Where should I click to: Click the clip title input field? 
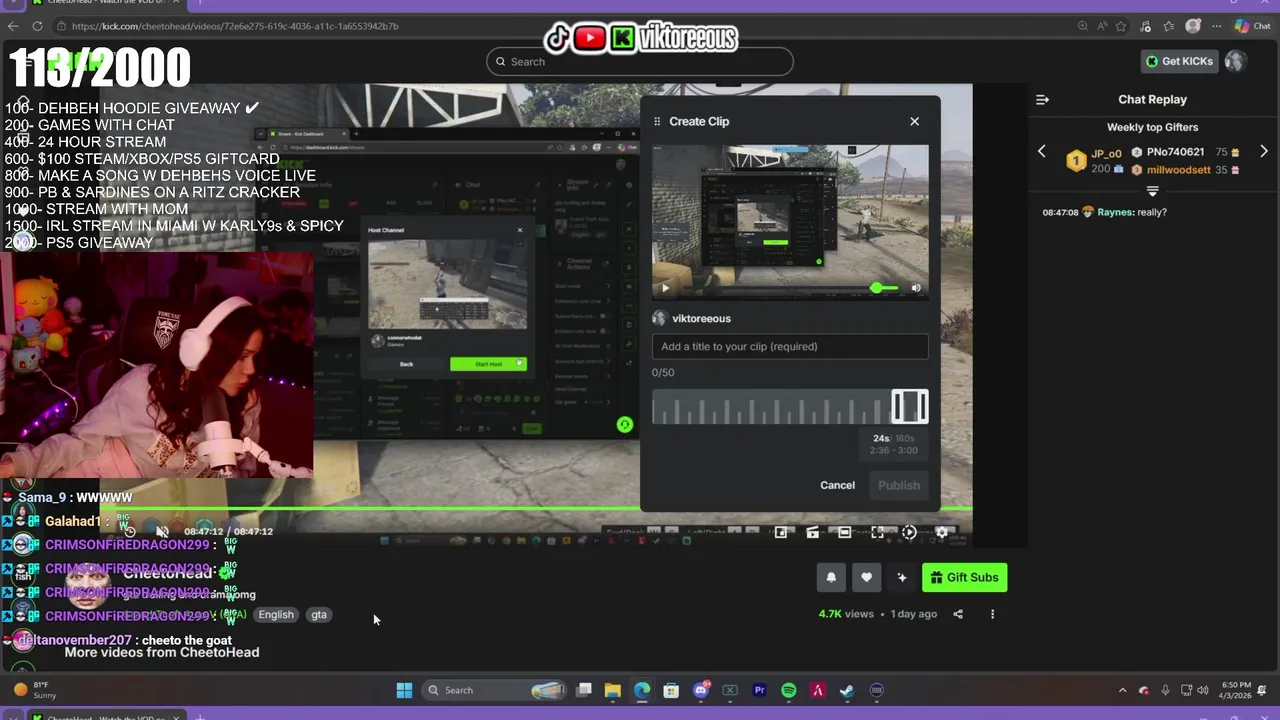(790, 346)
